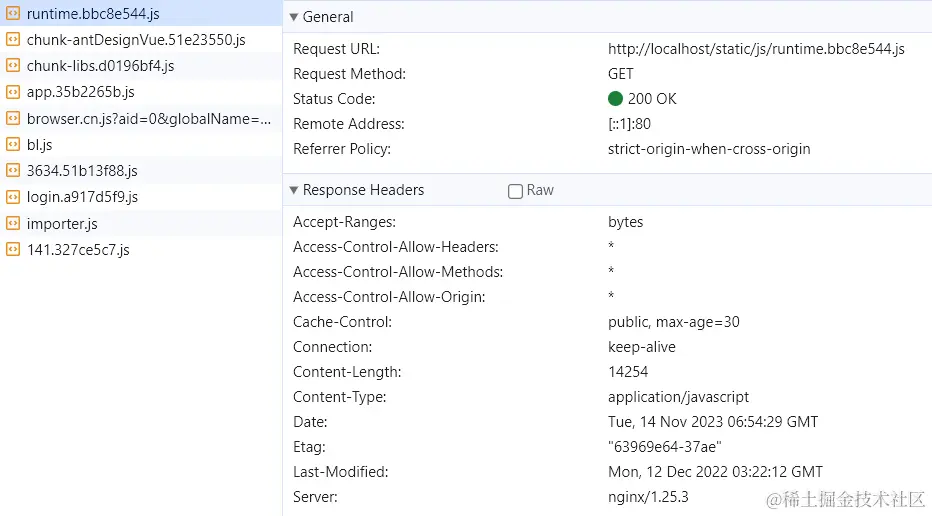Viewport: 932px width, 516px height.
Task: Click the script icon beside login.a917d5f9.js
Action: tap(12, 197)
